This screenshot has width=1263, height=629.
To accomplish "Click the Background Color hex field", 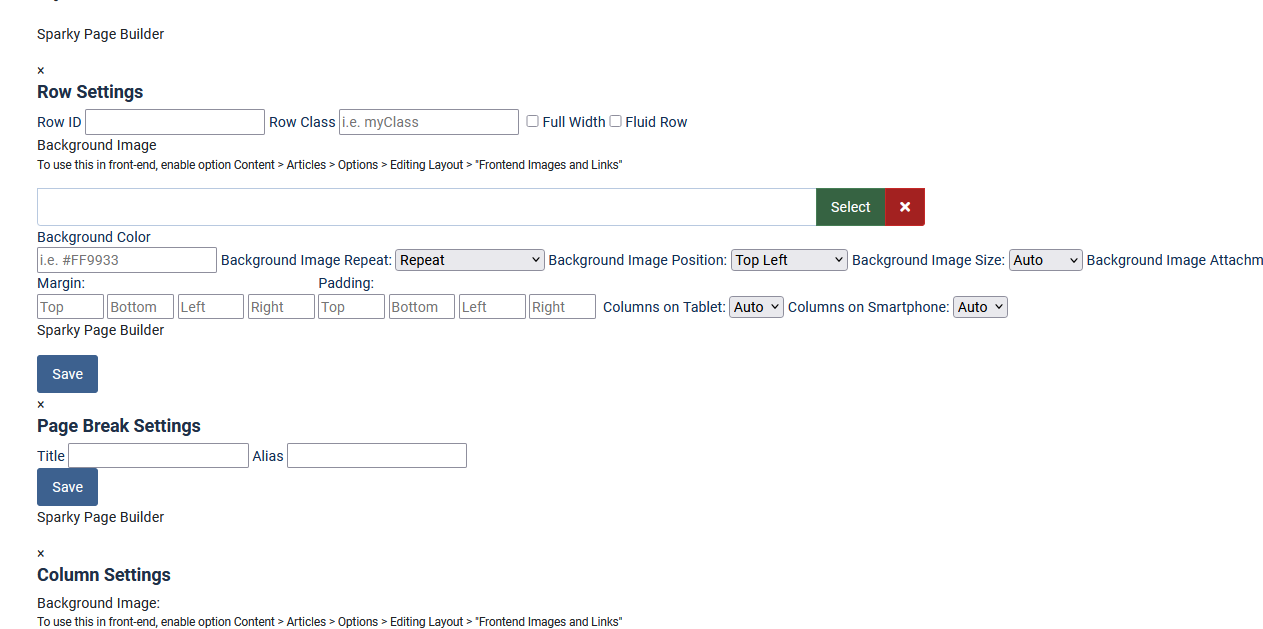I will 127,260.
